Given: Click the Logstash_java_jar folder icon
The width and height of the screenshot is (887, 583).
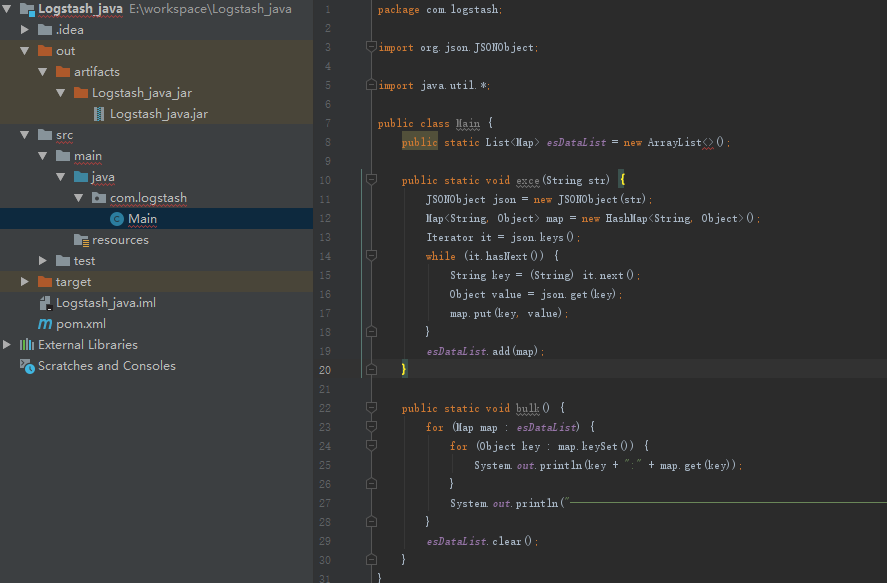Looking at the screenshot, I should coord(81,93).
